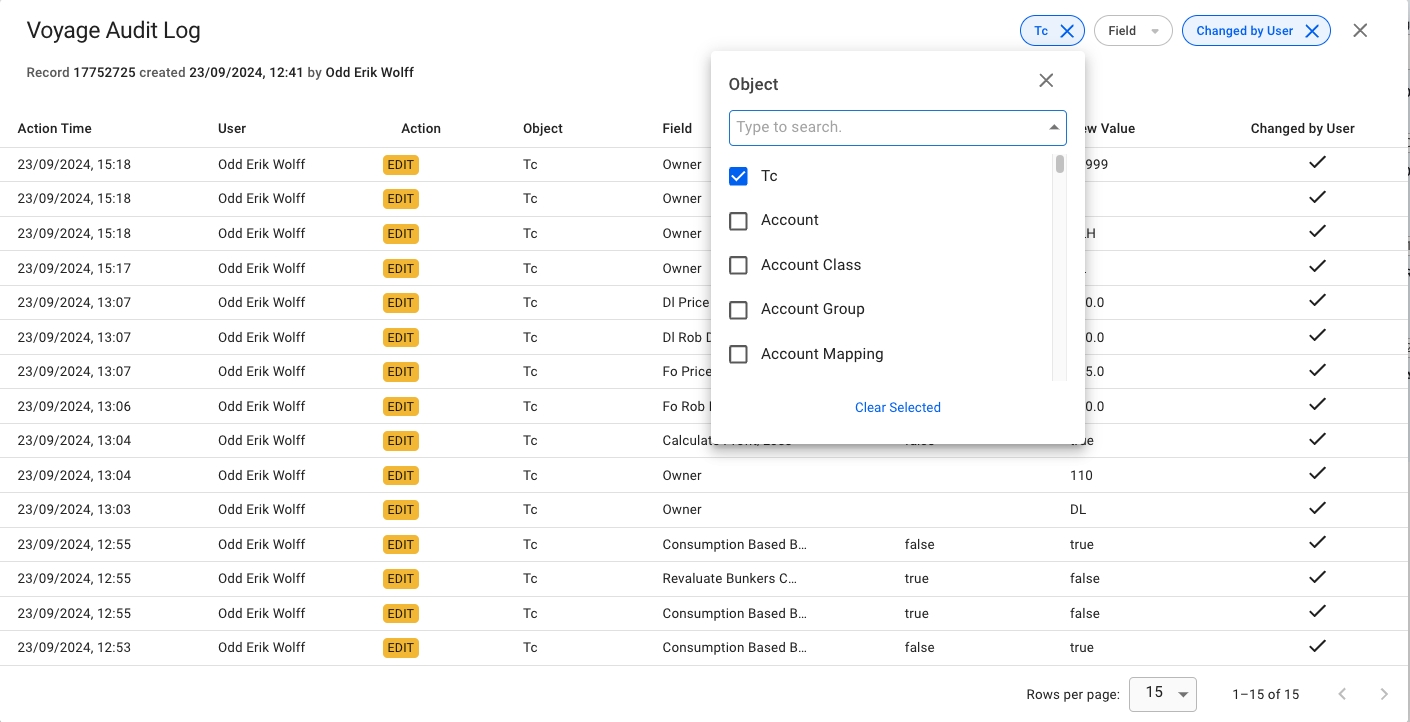Sort by Changed by User column header
Viewport: 1410px width, 722px height.
[x=1302, y=128]
